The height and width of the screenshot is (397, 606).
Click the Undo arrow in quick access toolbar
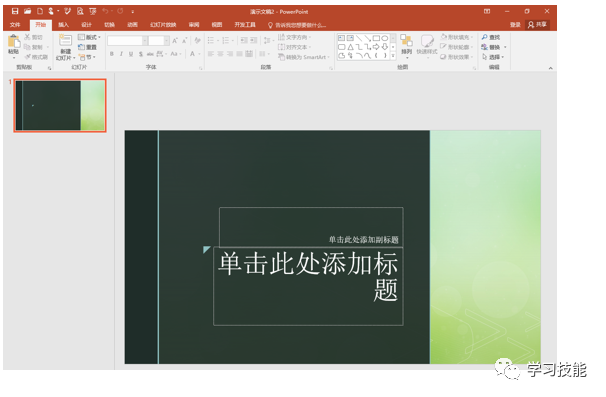pyautogui.click(x=105, y=11)
